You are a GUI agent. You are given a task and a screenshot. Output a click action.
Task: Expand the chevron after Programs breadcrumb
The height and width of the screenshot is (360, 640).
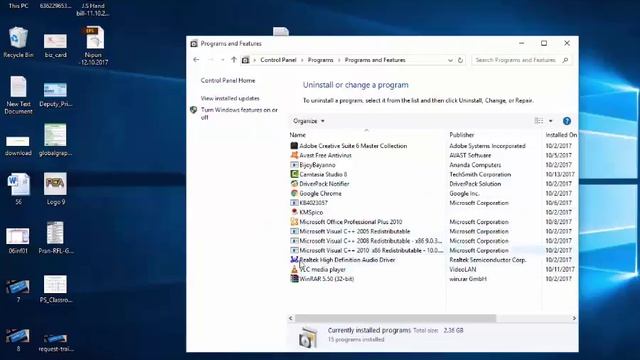339,60
